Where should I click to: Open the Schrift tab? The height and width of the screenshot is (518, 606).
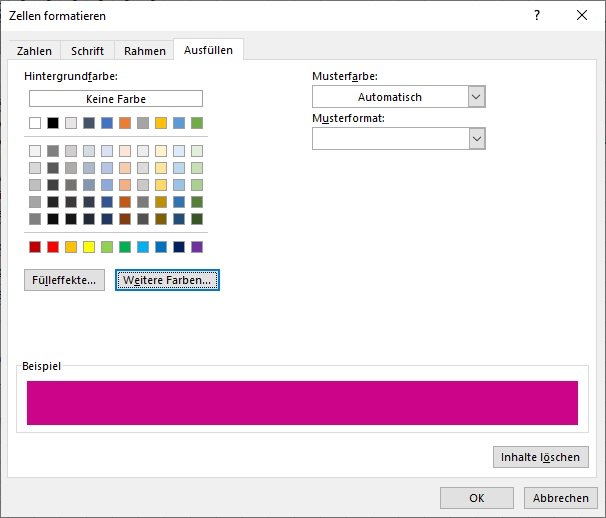coord(87,51)
